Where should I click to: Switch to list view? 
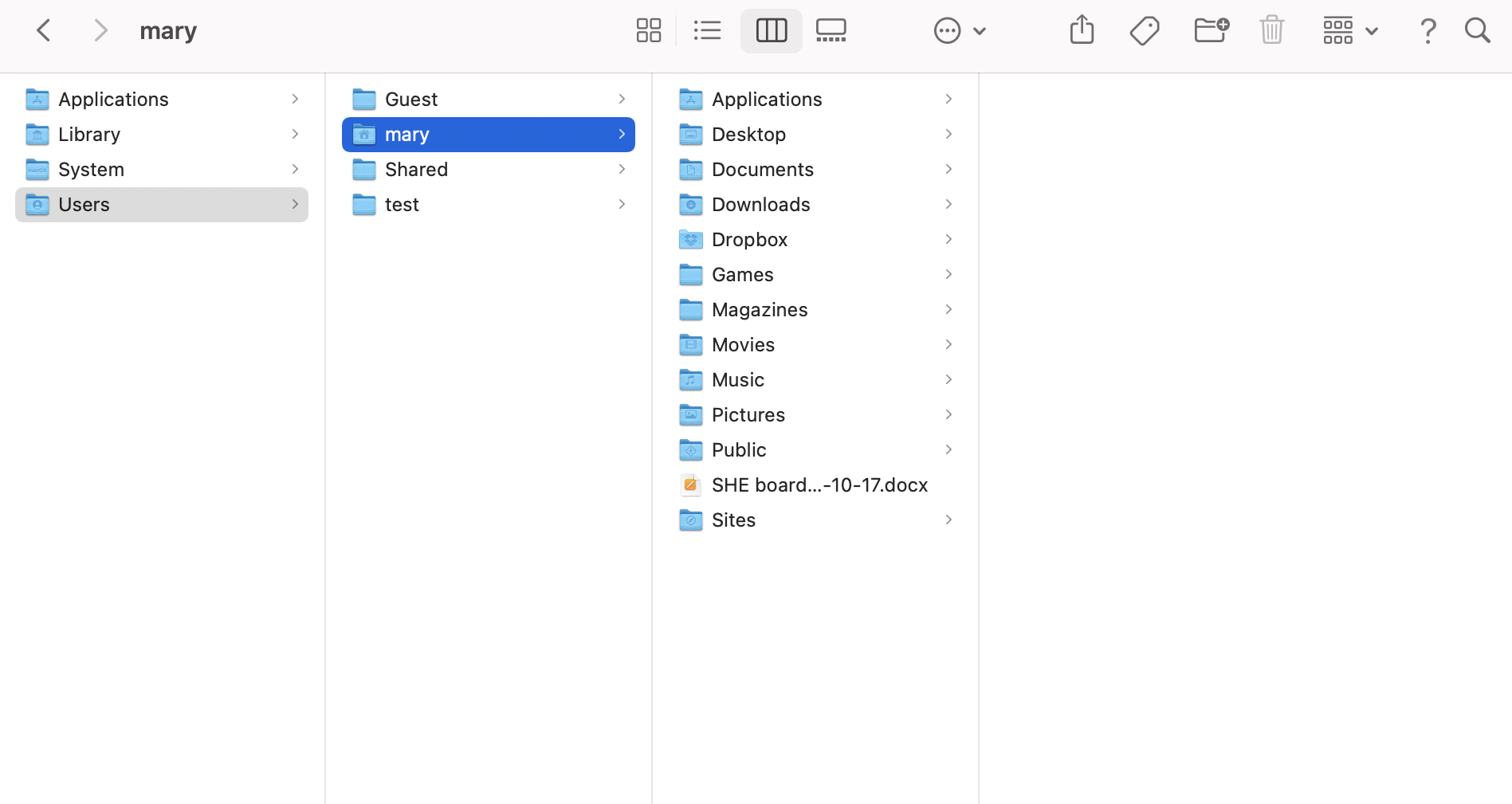[707, 31]
